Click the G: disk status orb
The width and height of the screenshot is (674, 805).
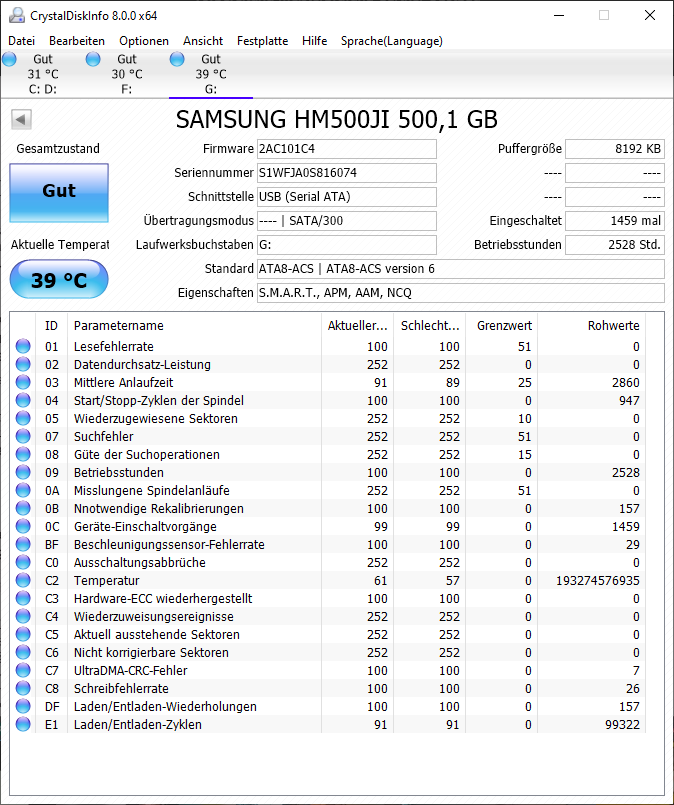(x=177, y=60)
